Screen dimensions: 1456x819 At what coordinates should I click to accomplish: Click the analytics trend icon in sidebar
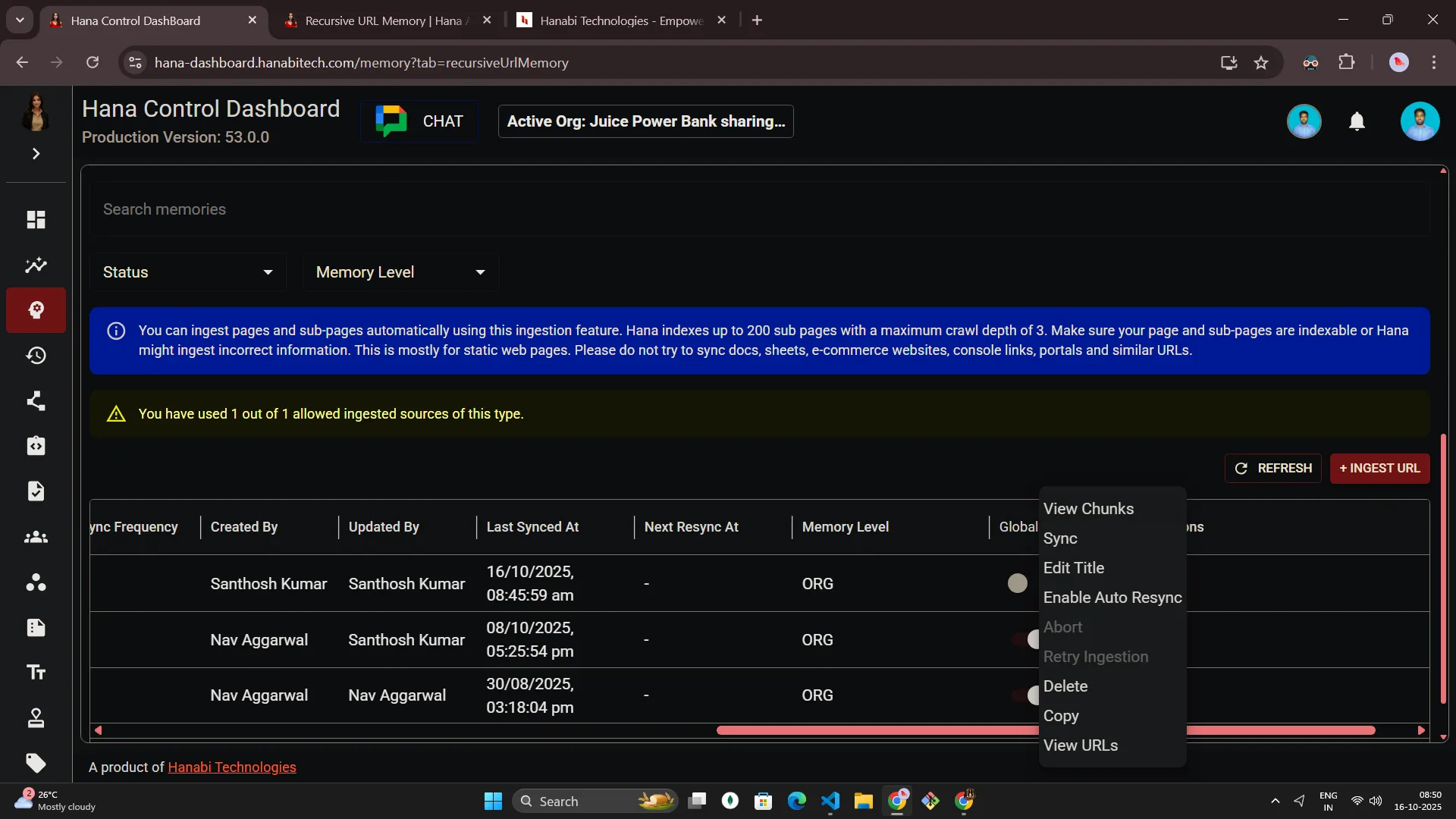click(36, 265)
